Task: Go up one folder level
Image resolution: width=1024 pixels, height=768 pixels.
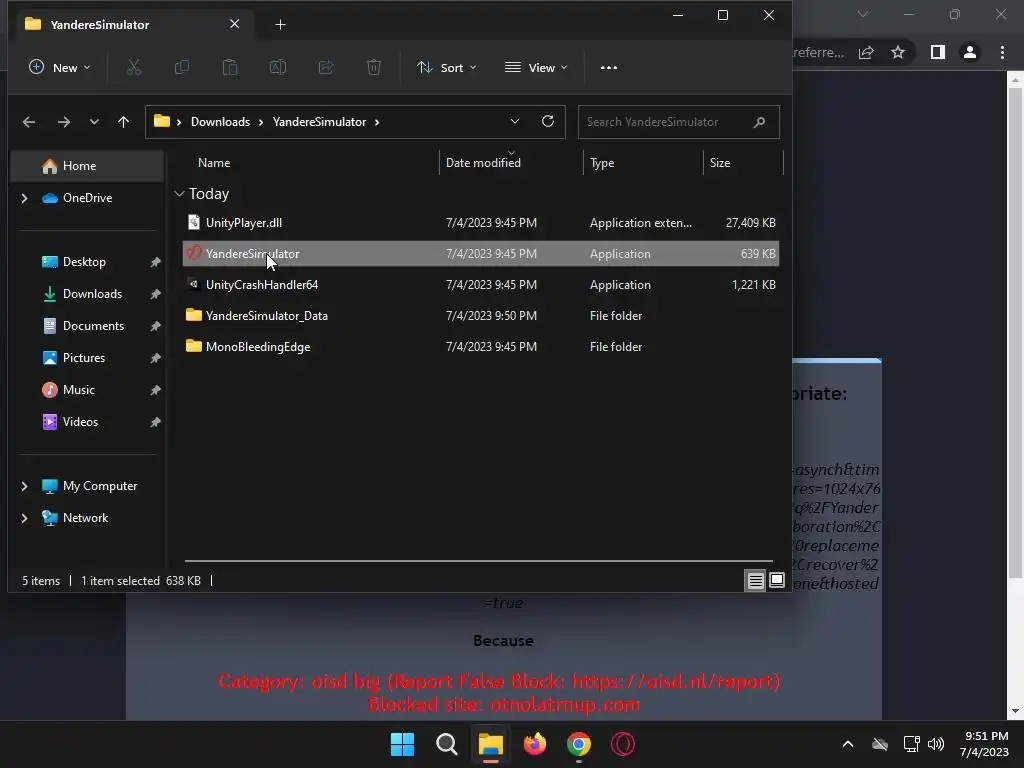Action: 123,122
